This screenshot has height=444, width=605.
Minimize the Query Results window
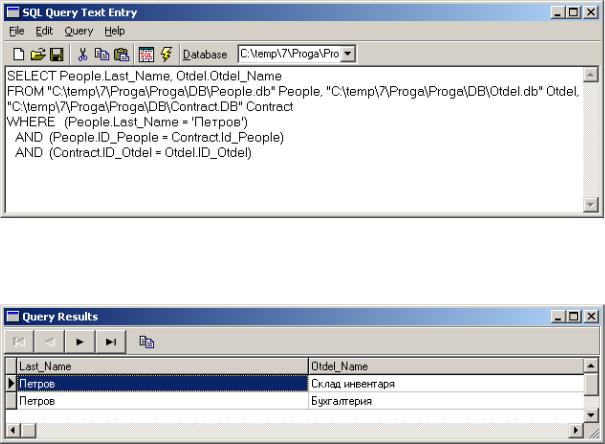tap(557, 317)
